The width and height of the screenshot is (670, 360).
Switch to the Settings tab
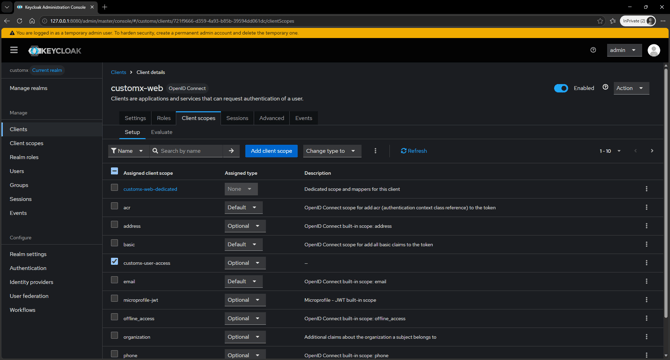coord(135,118)
